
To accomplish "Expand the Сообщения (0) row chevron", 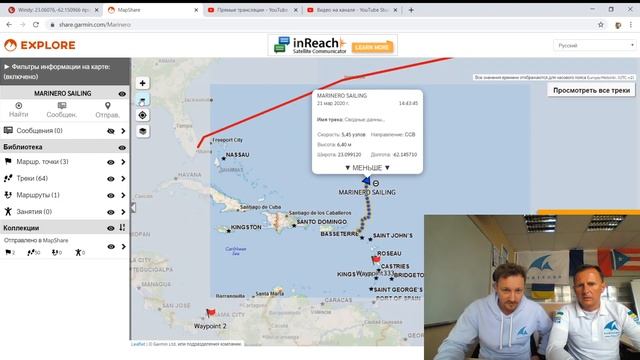I will pyautogui.click(x=123, y=131).
